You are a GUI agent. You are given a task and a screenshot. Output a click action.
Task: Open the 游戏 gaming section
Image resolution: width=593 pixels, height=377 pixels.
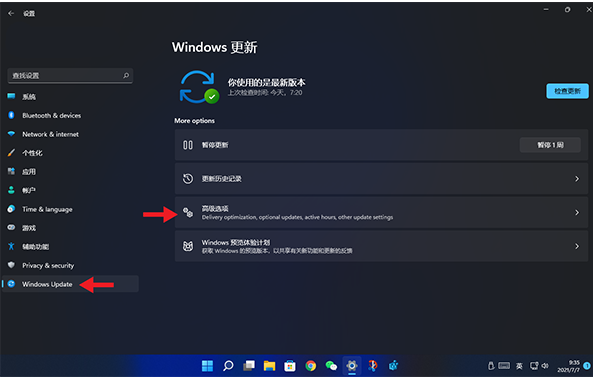point(70,228)
